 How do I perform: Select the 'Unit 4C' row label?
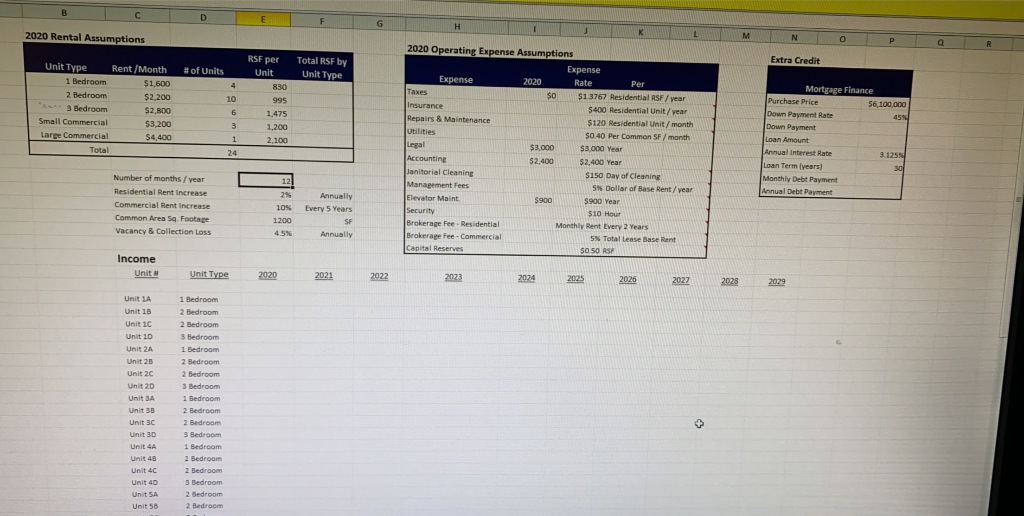tap(144, 470)
